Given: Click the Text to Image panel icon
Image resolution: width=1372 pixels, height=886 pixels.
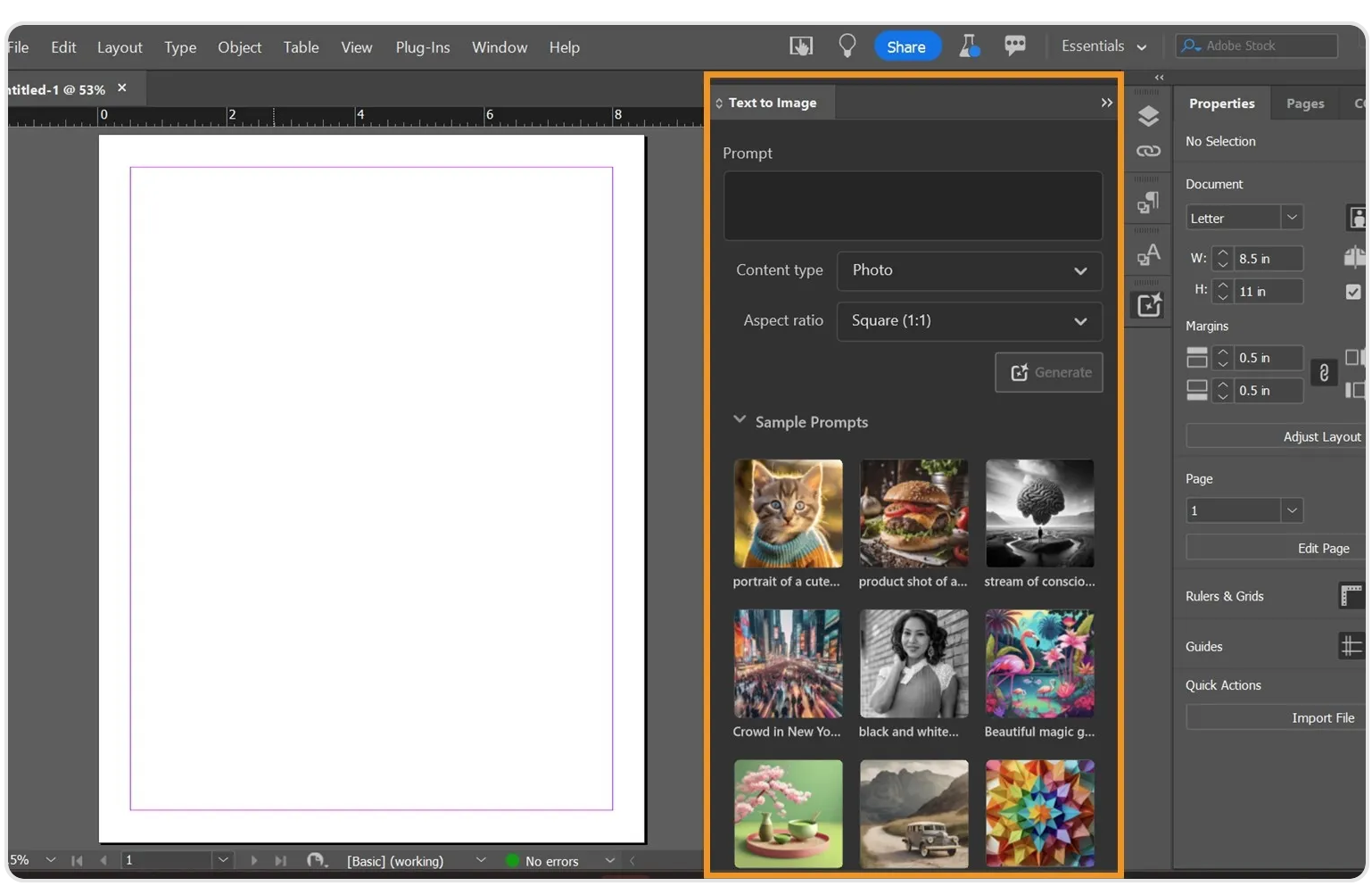Looking at the screenshot, I should coord(1148,305).
